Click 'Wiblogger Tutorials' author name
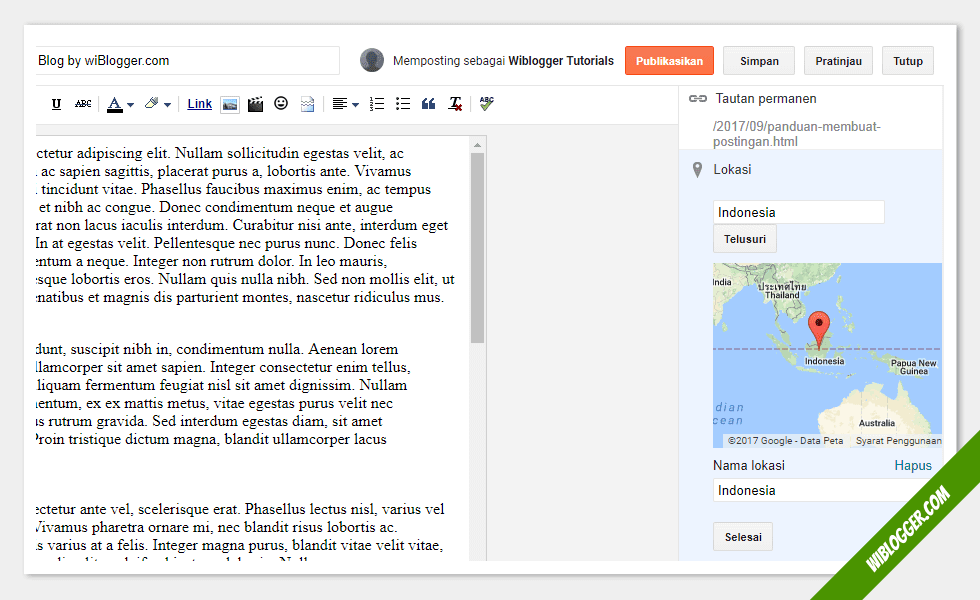The image size is (980, 600). (x=561, y=61)
